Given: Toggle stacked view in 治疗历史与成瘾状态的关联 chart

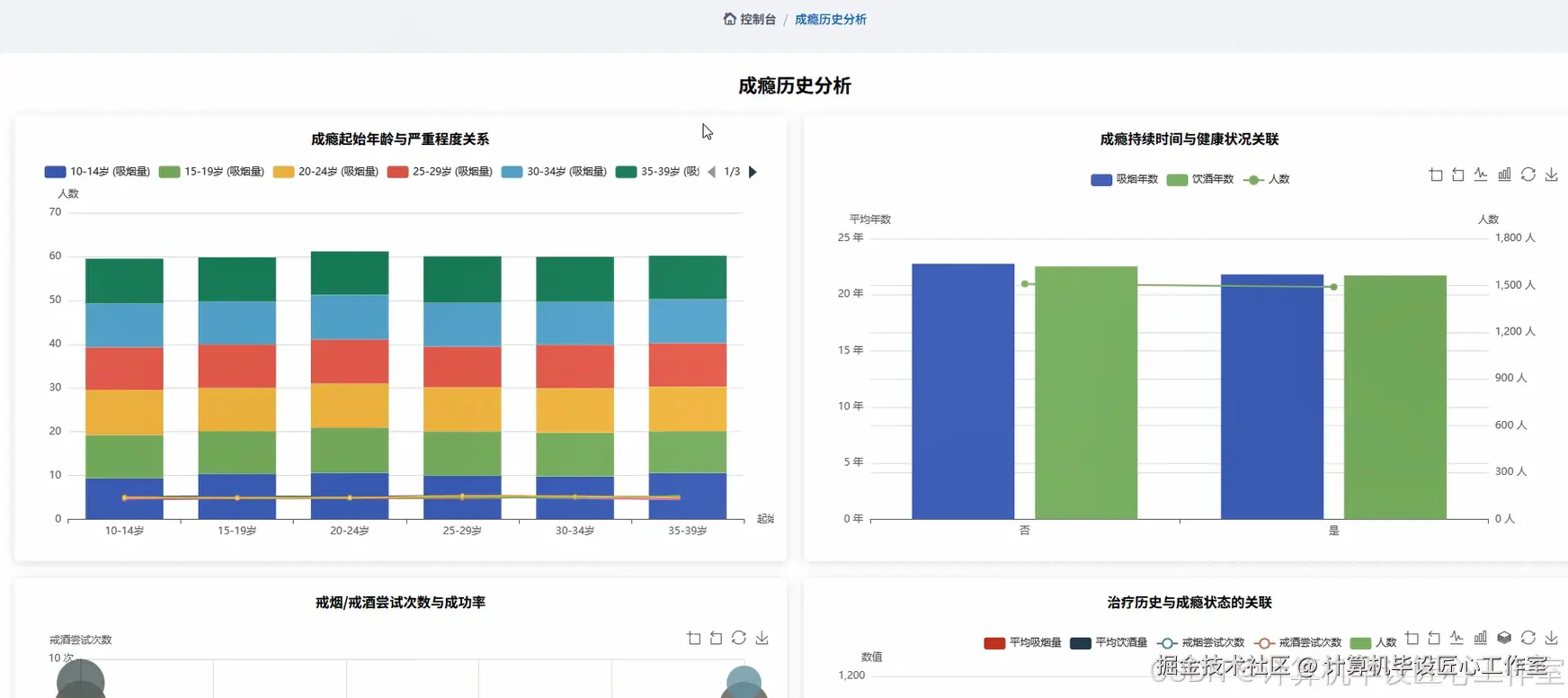Looking at the screenshot, I should (1504, 638).
